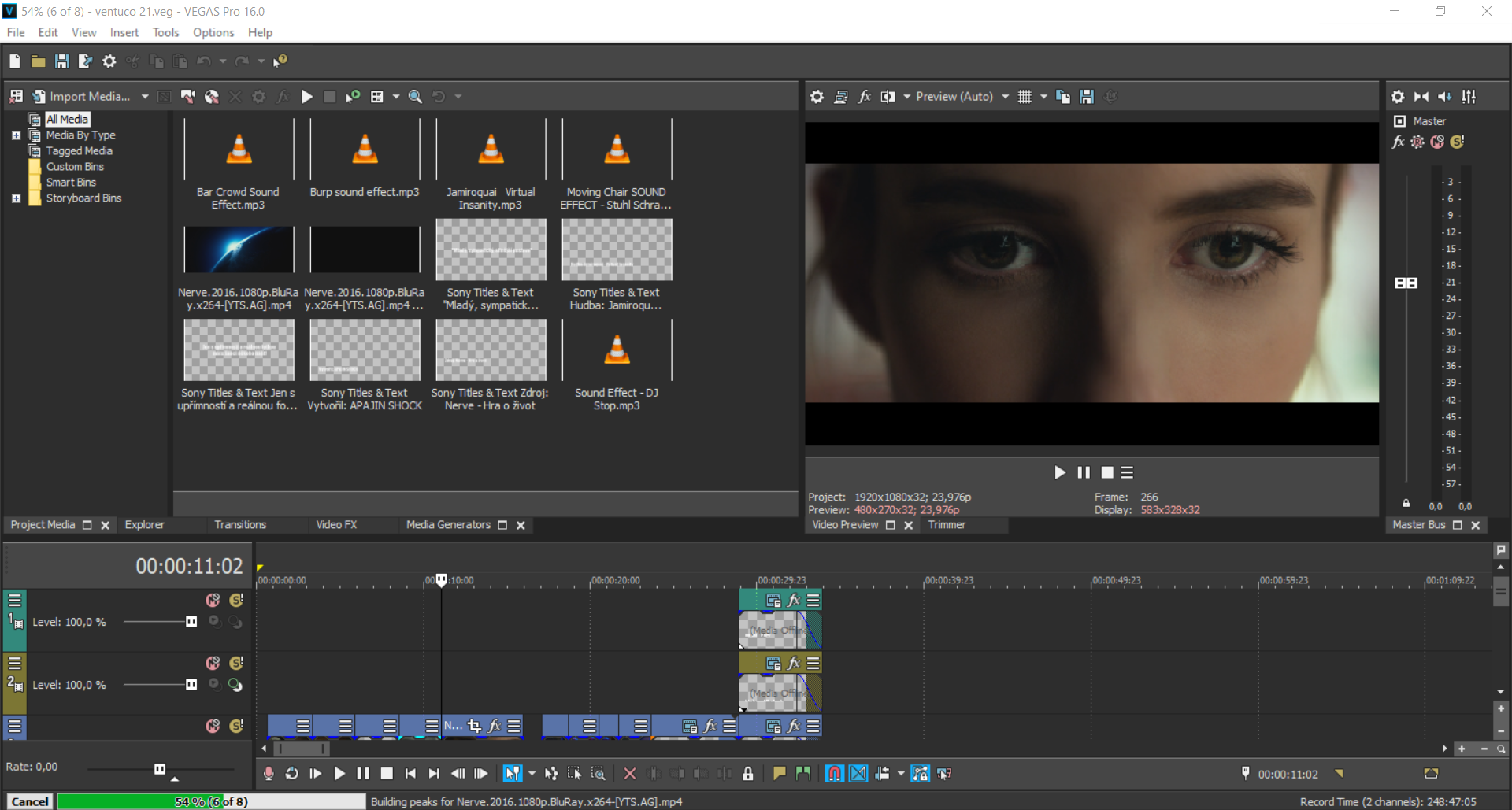Toggle auto preview in Project Media
Screen dimensions: 1512x810
pyautogui.click(x=353, y=97)
